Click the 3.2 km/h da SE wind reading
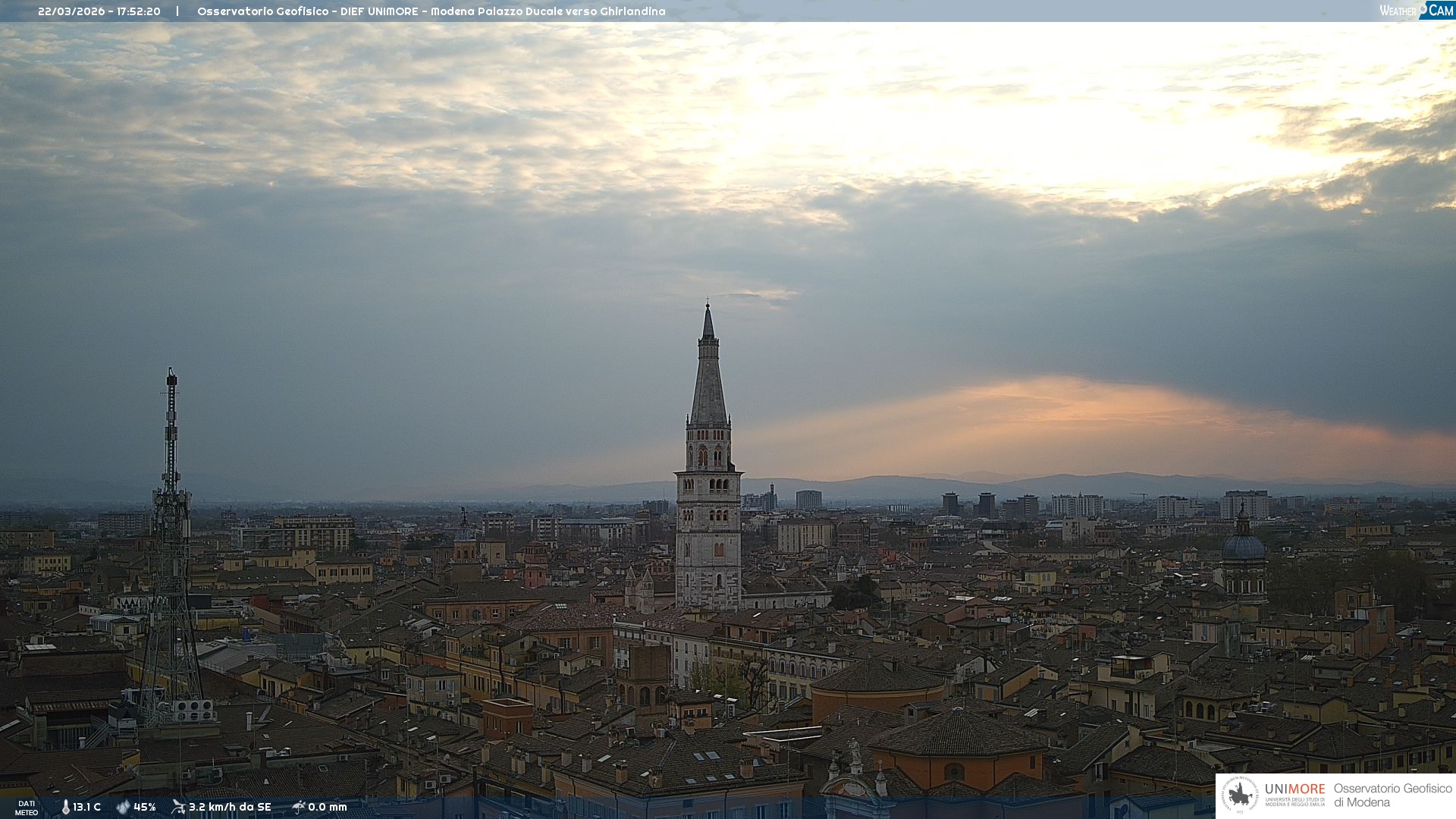The height and width of the screenshot is (819, 1456). [x=230, y=807]
